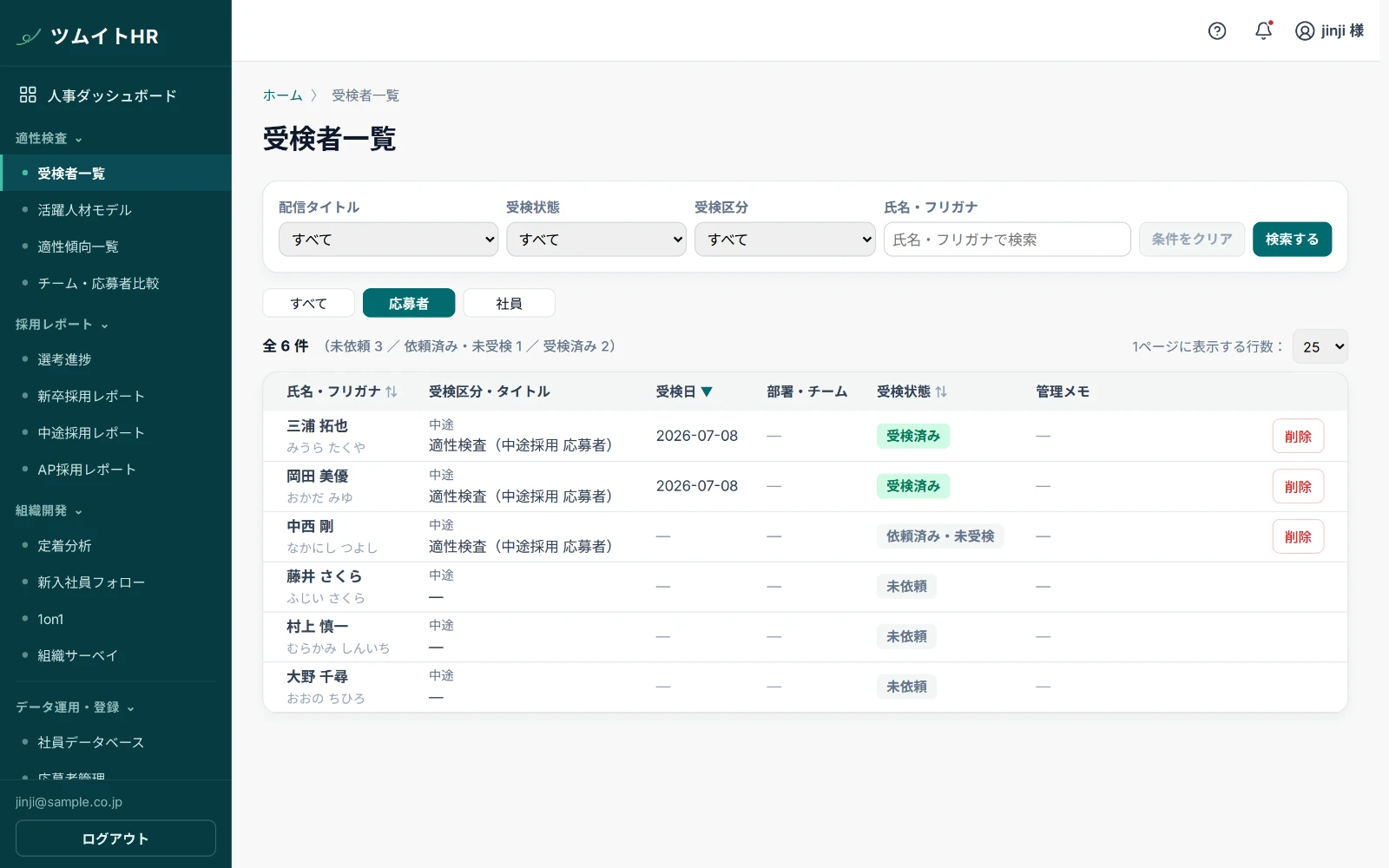The height and width of the screenshot is (868, 1389).
Task: Delete the 三浦 拓也 row
Action: pos(1298,436)
